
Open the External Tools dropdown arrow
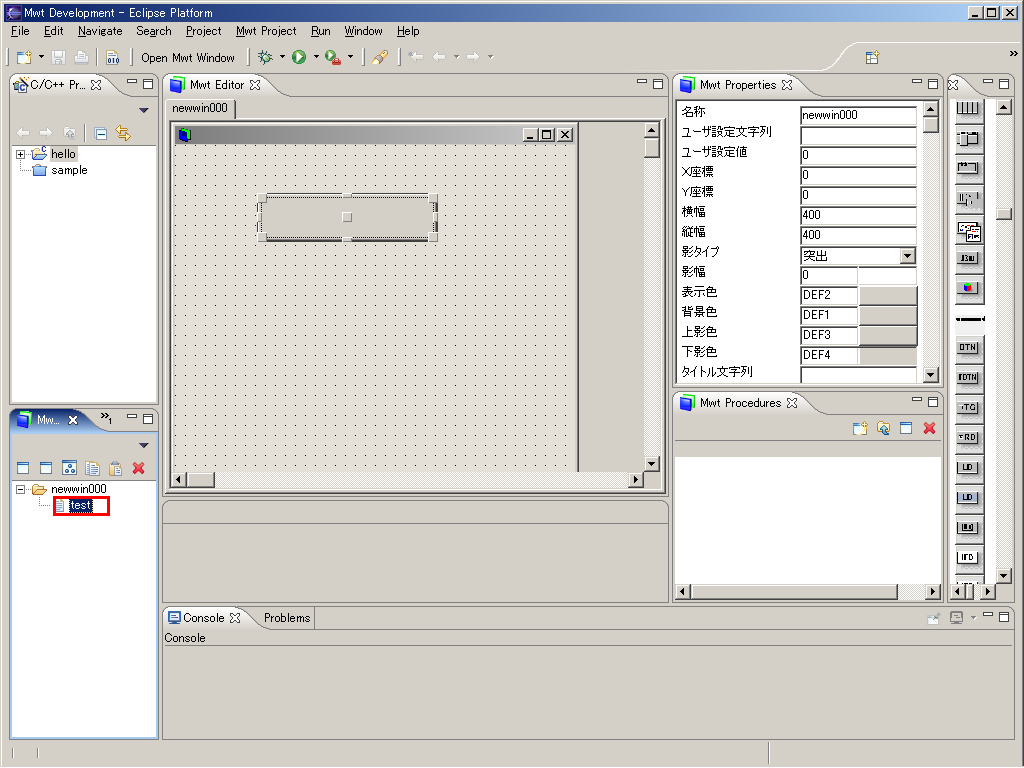click(350, 57)
